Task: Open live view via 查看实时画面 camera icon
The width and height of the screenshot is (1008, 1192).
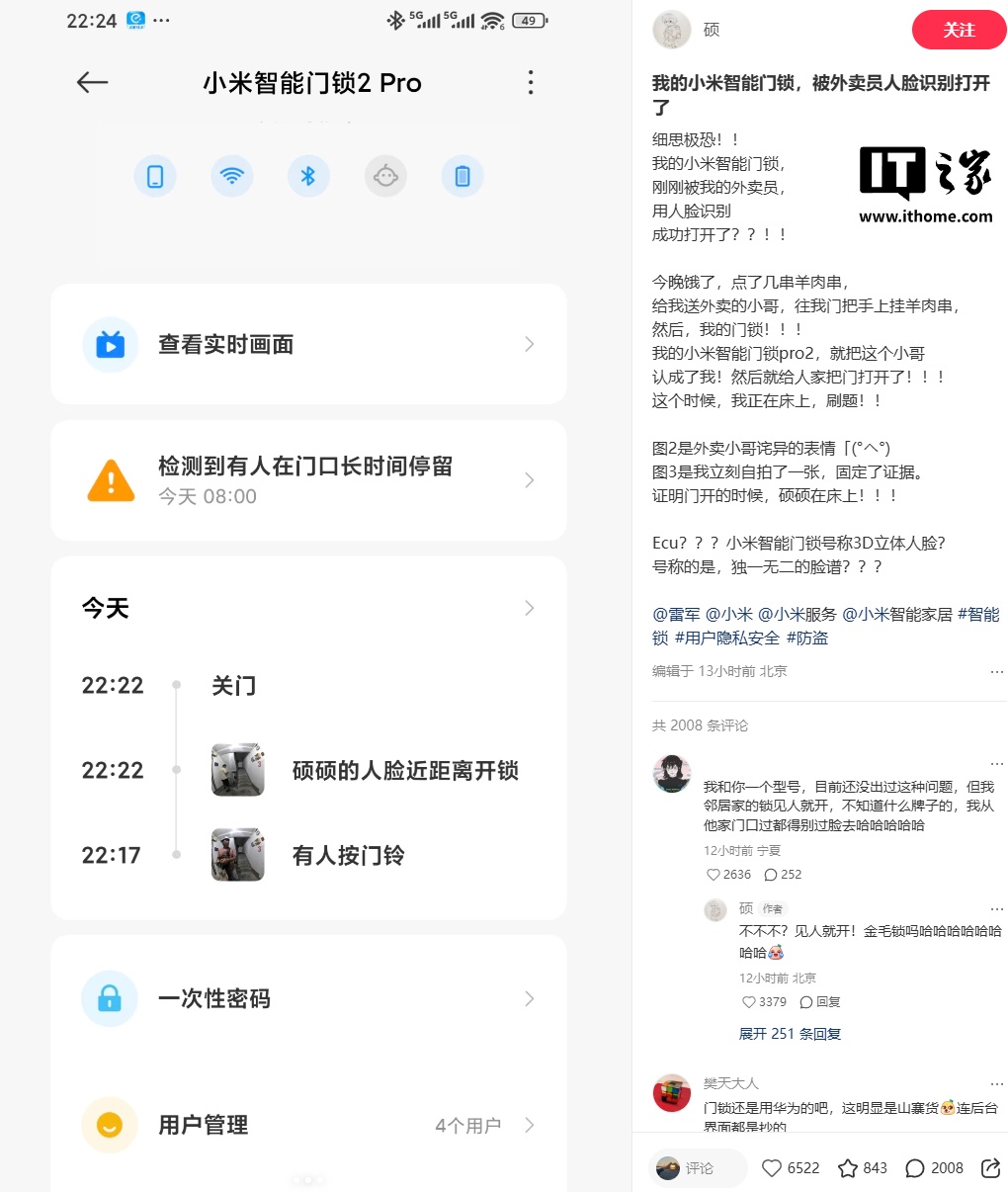Action: coord(110,344)
